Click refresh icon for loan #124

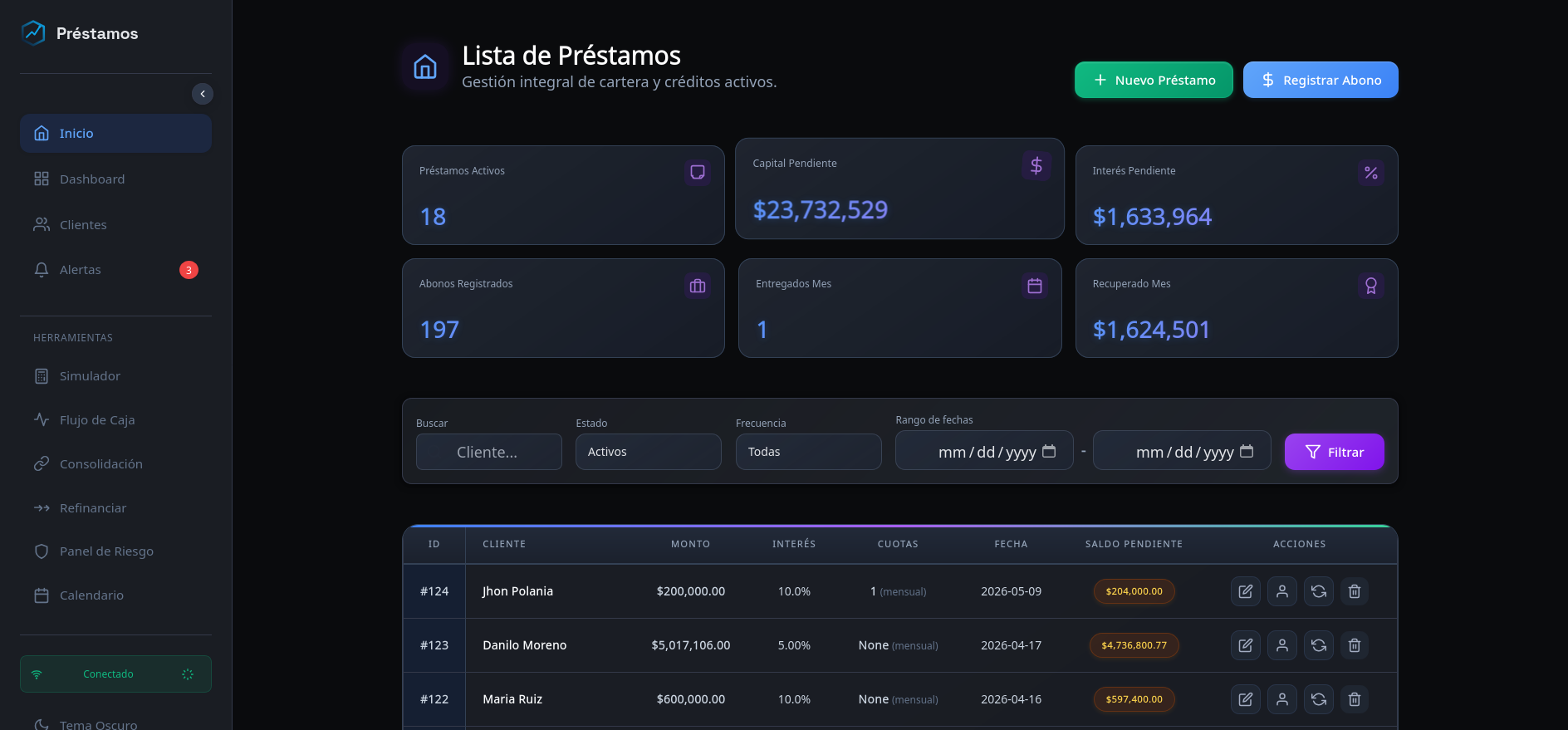1319,591
